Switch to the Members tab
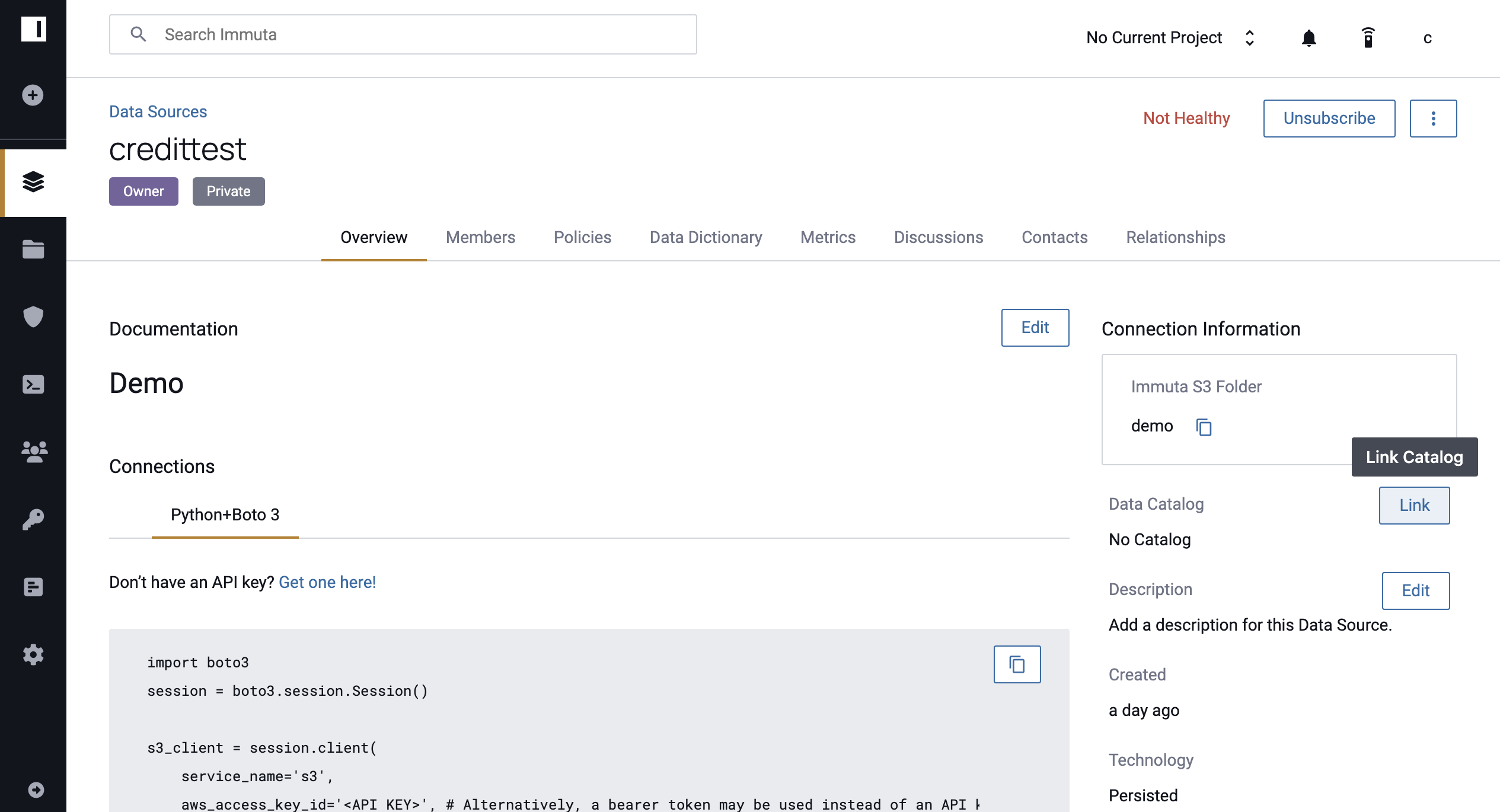Viewport: 1500px width, 812px height. [x=480, y=238]
